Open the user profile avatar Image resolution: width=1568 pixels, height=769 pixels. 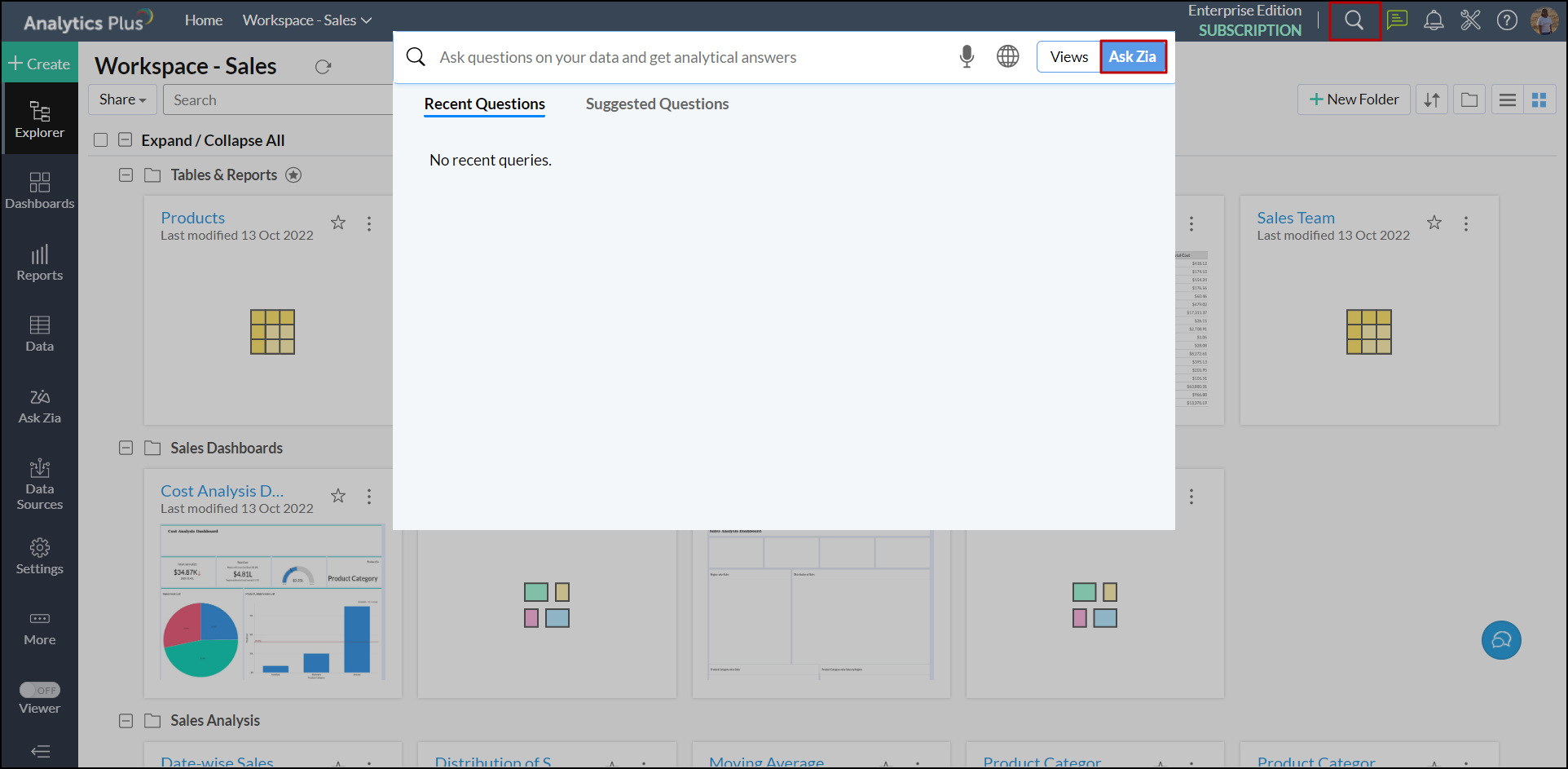(1544, 20)
